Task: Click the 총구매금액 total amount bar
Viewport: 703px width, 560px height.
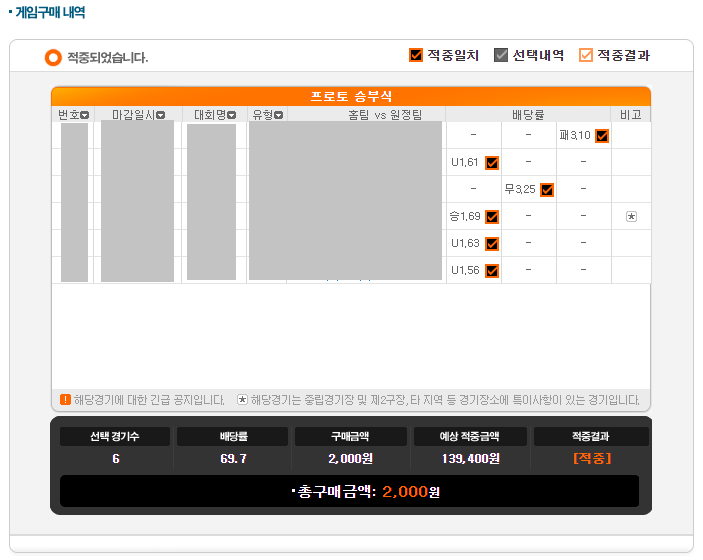Action: 349,492
